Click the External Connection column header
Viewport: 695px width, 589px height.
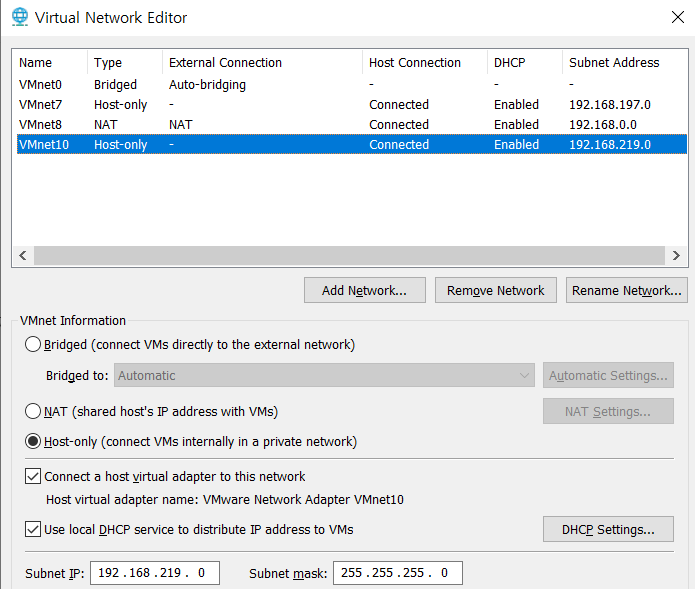(x=262, y=62)
